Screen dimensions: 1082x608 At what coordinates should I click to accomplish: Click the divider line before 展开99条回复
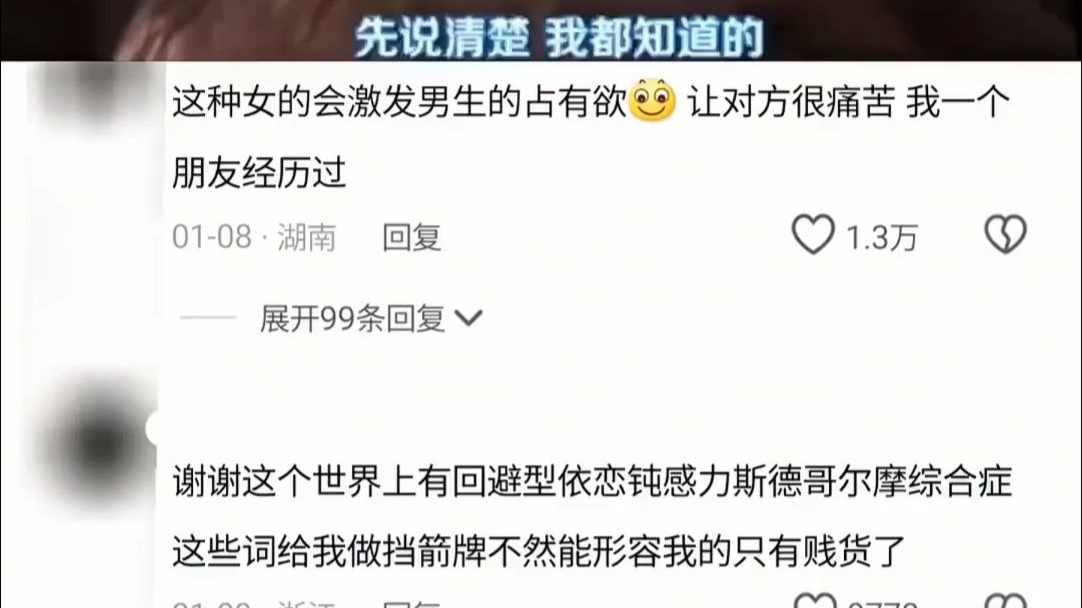pos(208,318)
